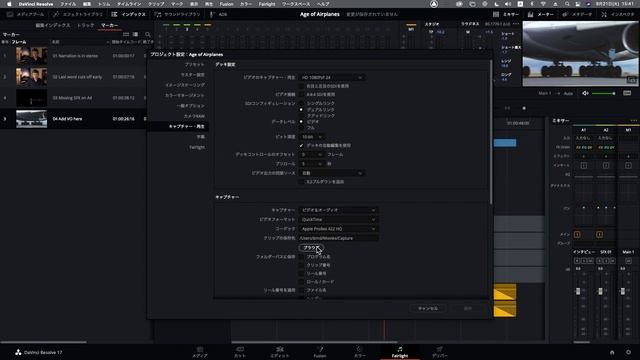Open the QuickTime video format dropdown
The width and height of the screenshot is (640, 360).
point(338,220)
